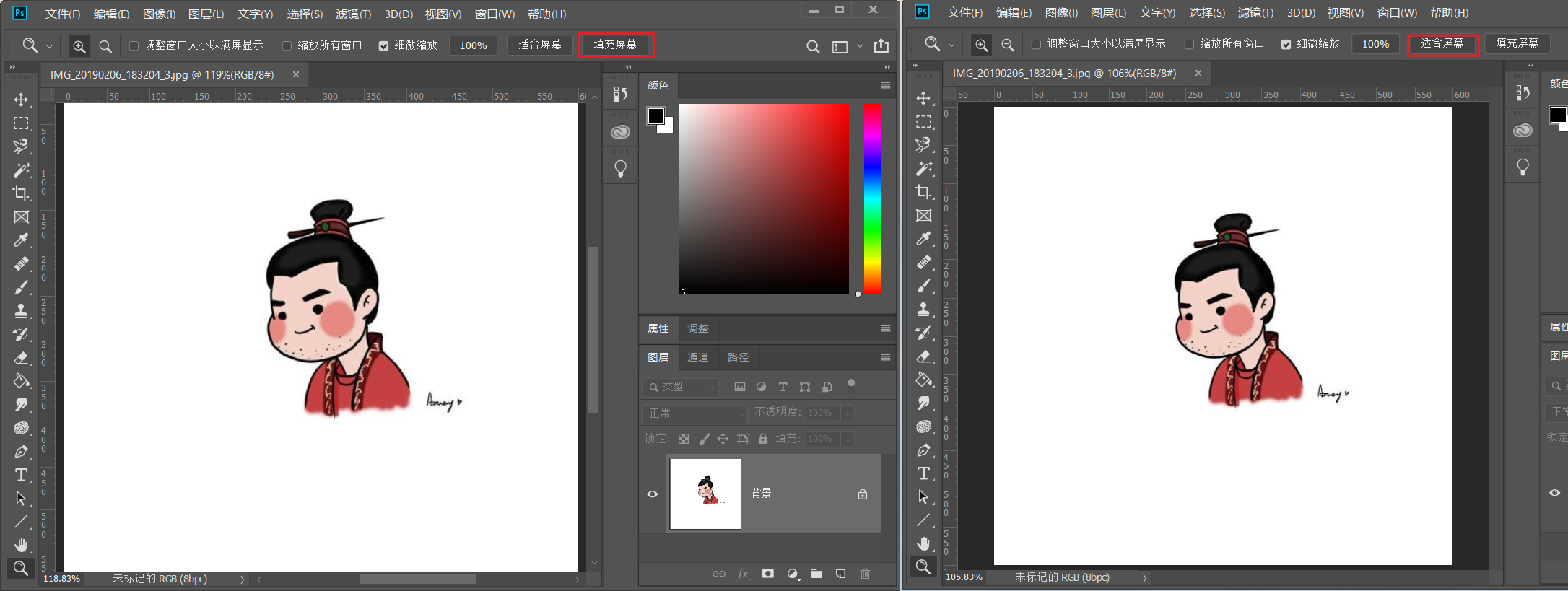Select the Crop tool in the left window
The height and width of the screenshot is (591, 1568).
click(x=21, y=193)
